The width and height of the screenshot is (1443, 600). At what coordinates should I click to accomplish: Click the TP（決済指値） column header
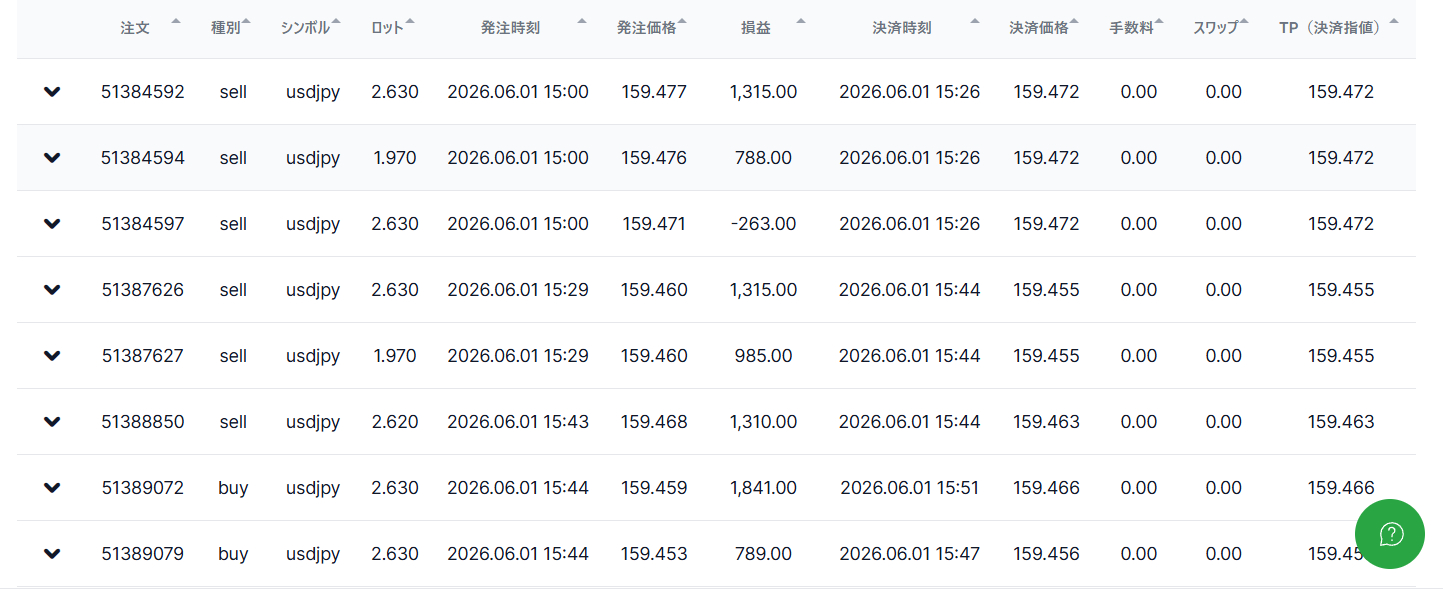pos(1333,28)
